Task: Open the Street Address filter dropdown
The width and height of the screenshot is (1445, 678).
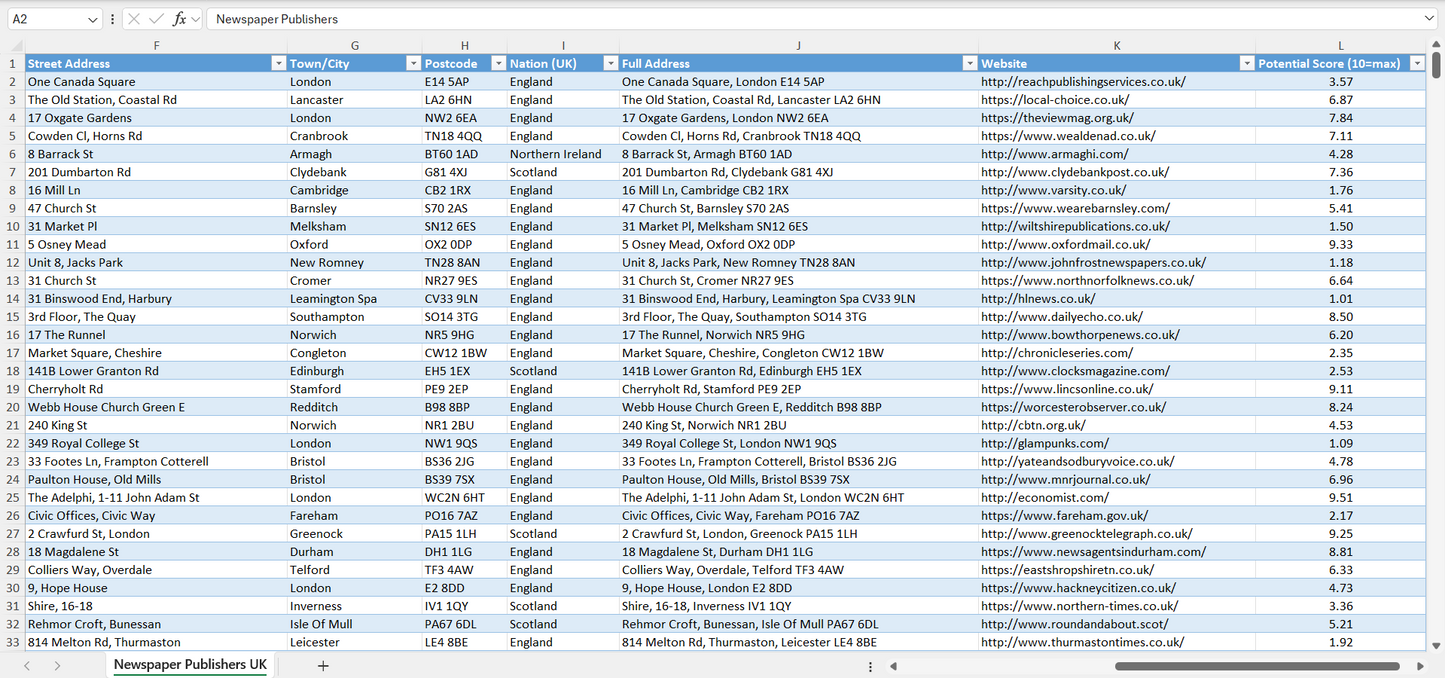Action: (279, 63)
